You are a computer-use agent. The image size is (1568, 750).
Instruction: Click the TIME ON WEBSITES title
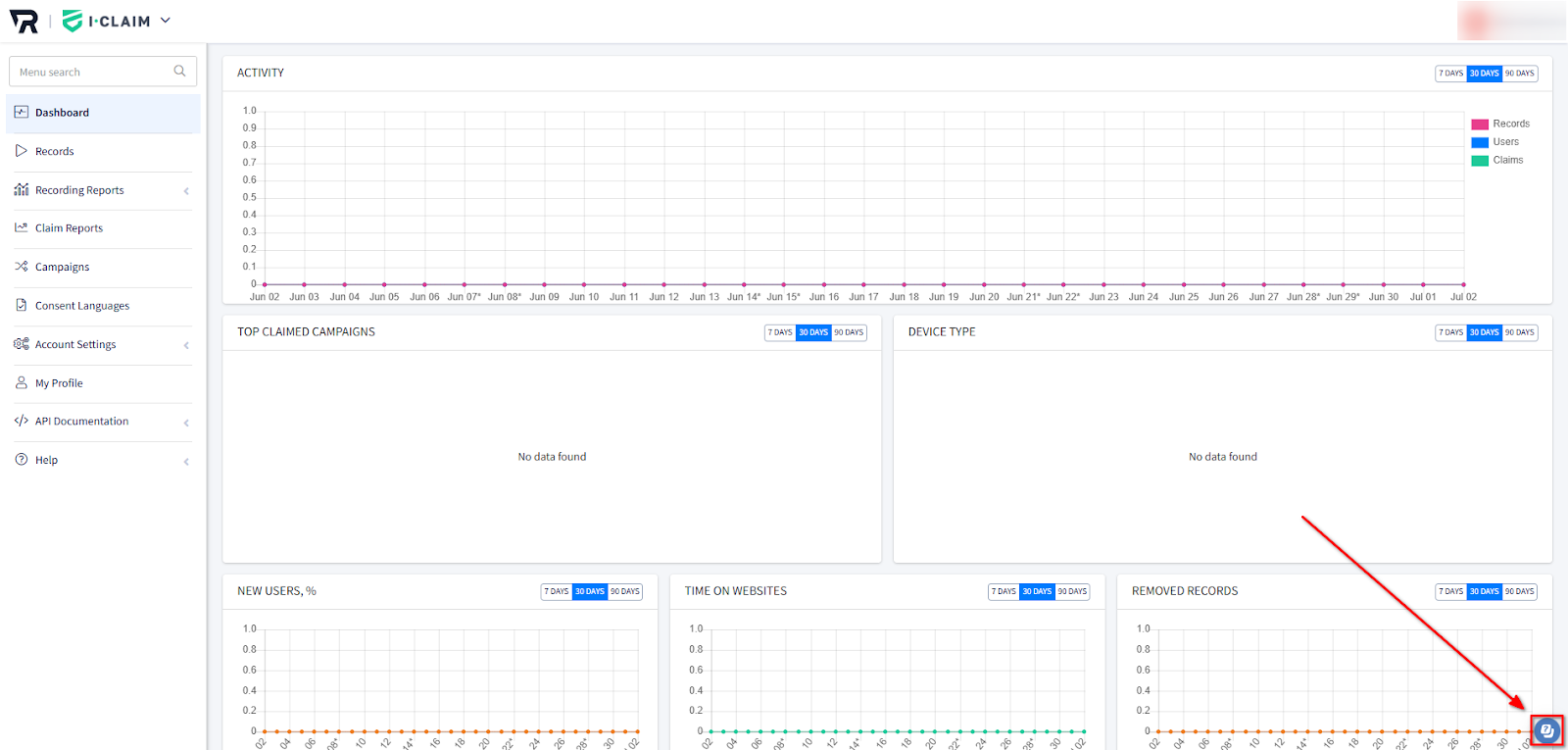736,590
